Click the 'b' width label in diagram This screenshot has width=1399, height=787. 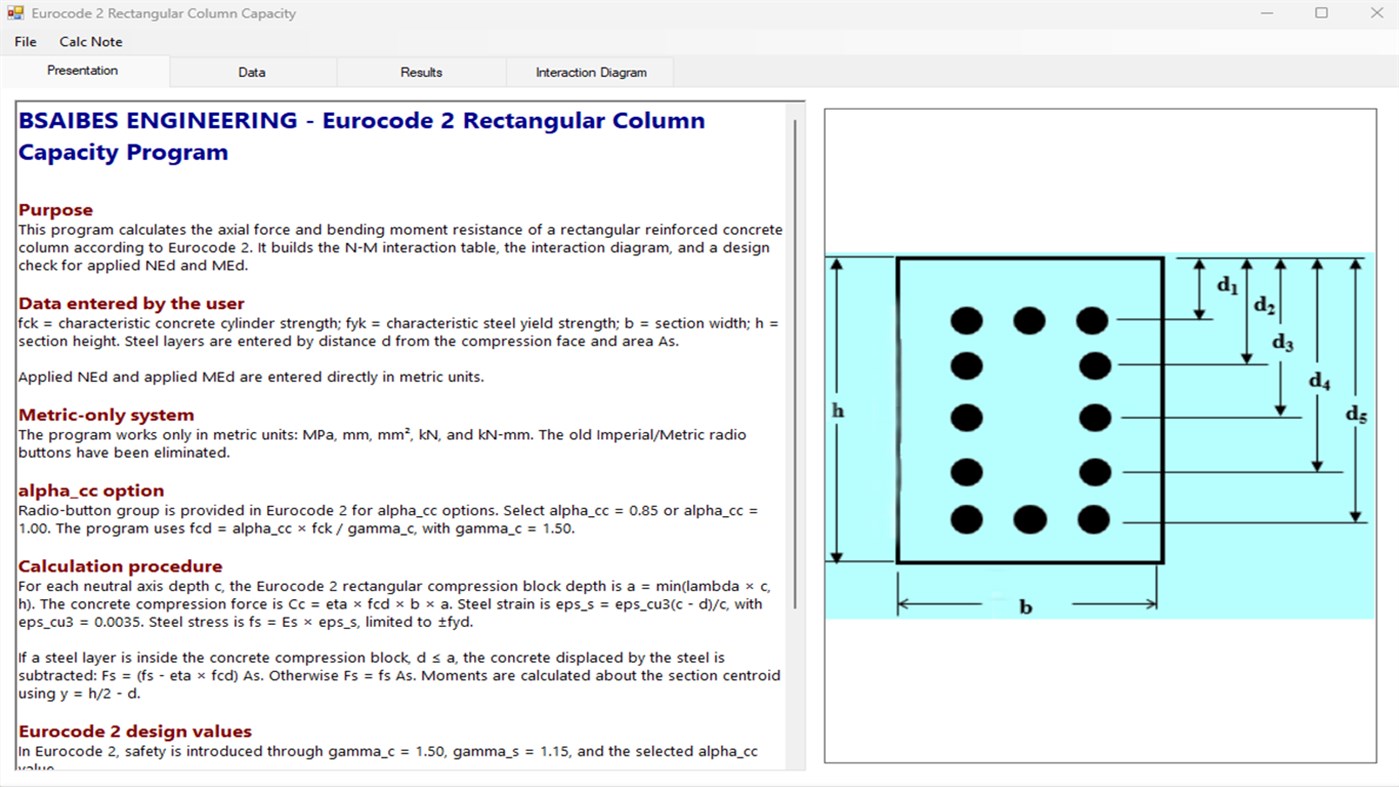click(x=1026, y=607)
